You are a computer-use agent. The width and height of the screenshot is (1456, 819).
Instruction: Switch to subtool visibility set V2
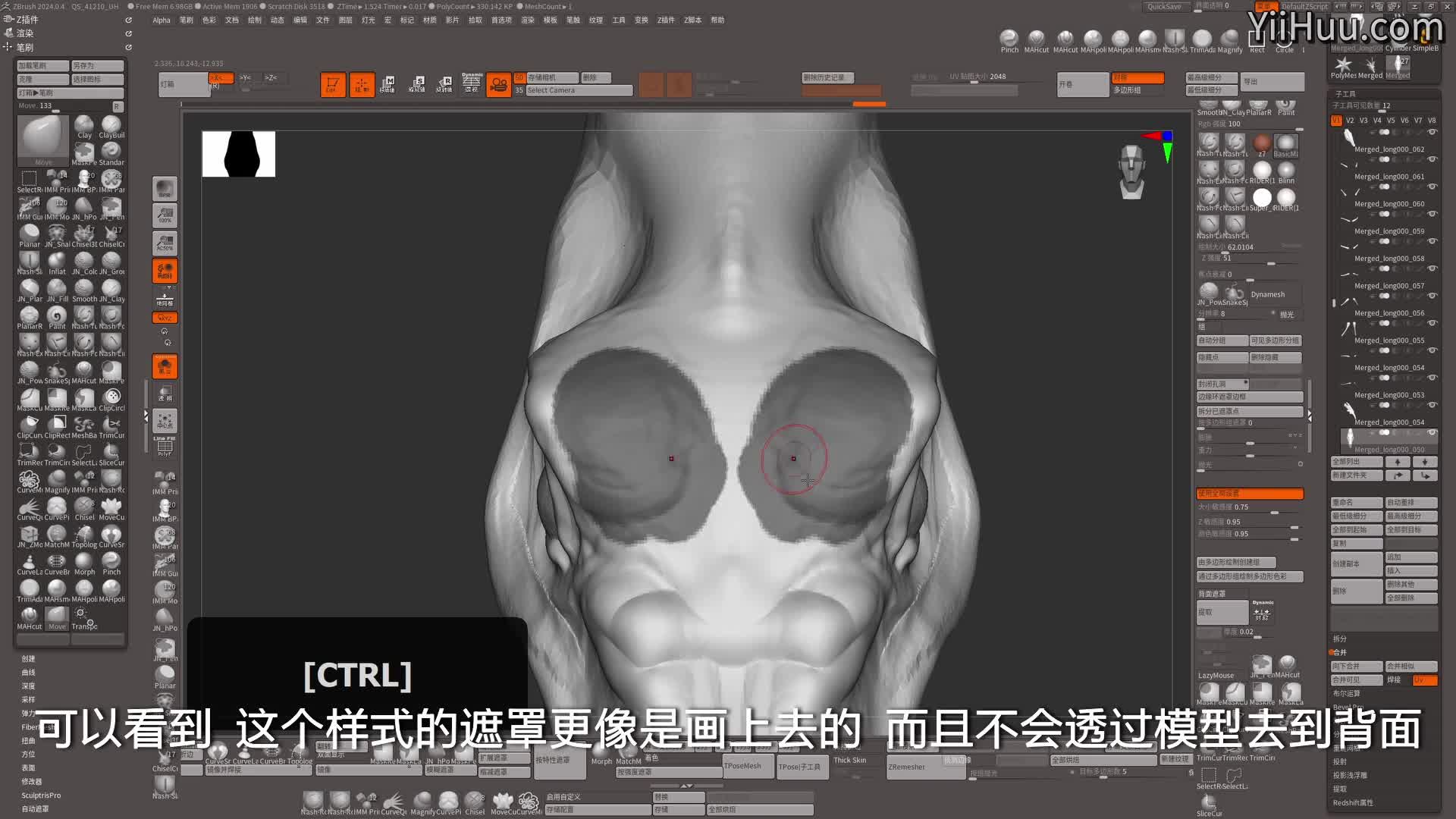click(1350, 121)
